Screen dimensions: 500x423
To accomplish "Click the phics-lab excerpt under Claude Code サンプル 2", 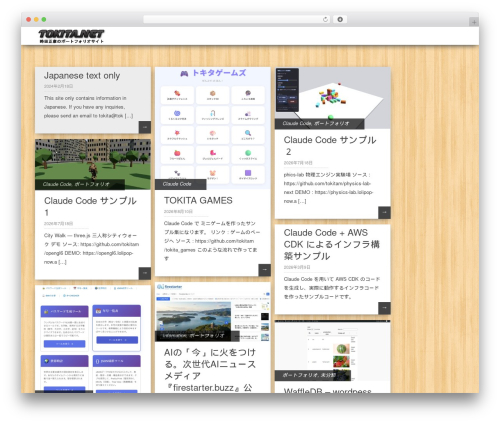I will (x=328, y=188).
